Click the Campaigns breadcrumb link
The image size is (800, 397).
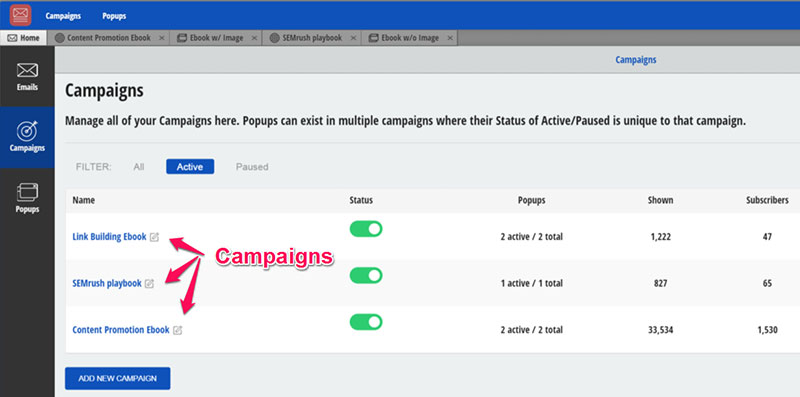click(x=636, y=60)
